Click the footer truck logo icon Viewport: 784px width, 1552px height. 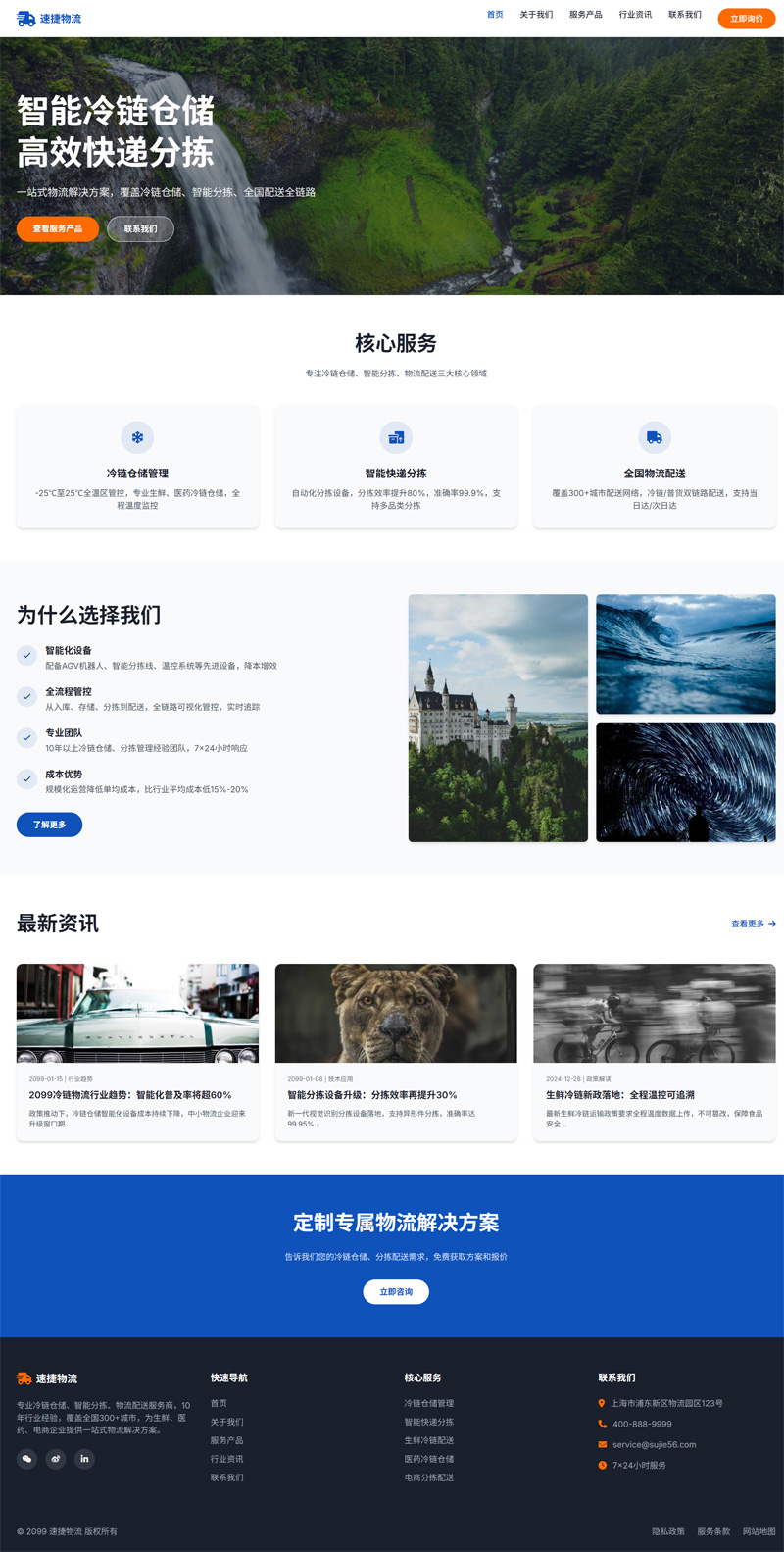point(24,1378)
